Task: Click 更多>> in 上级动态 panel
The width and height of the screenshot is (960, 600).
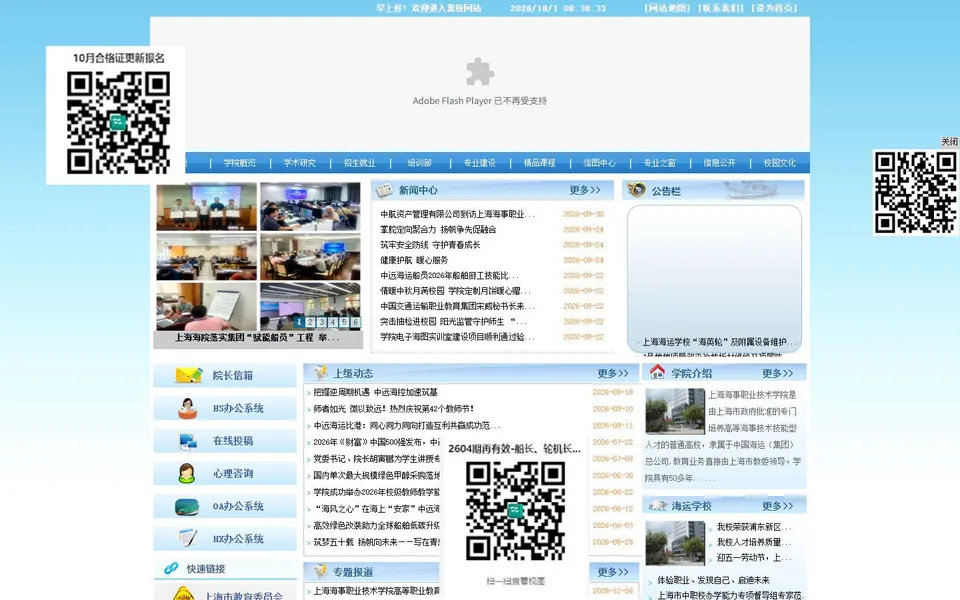Action: [x=613, y=373]
